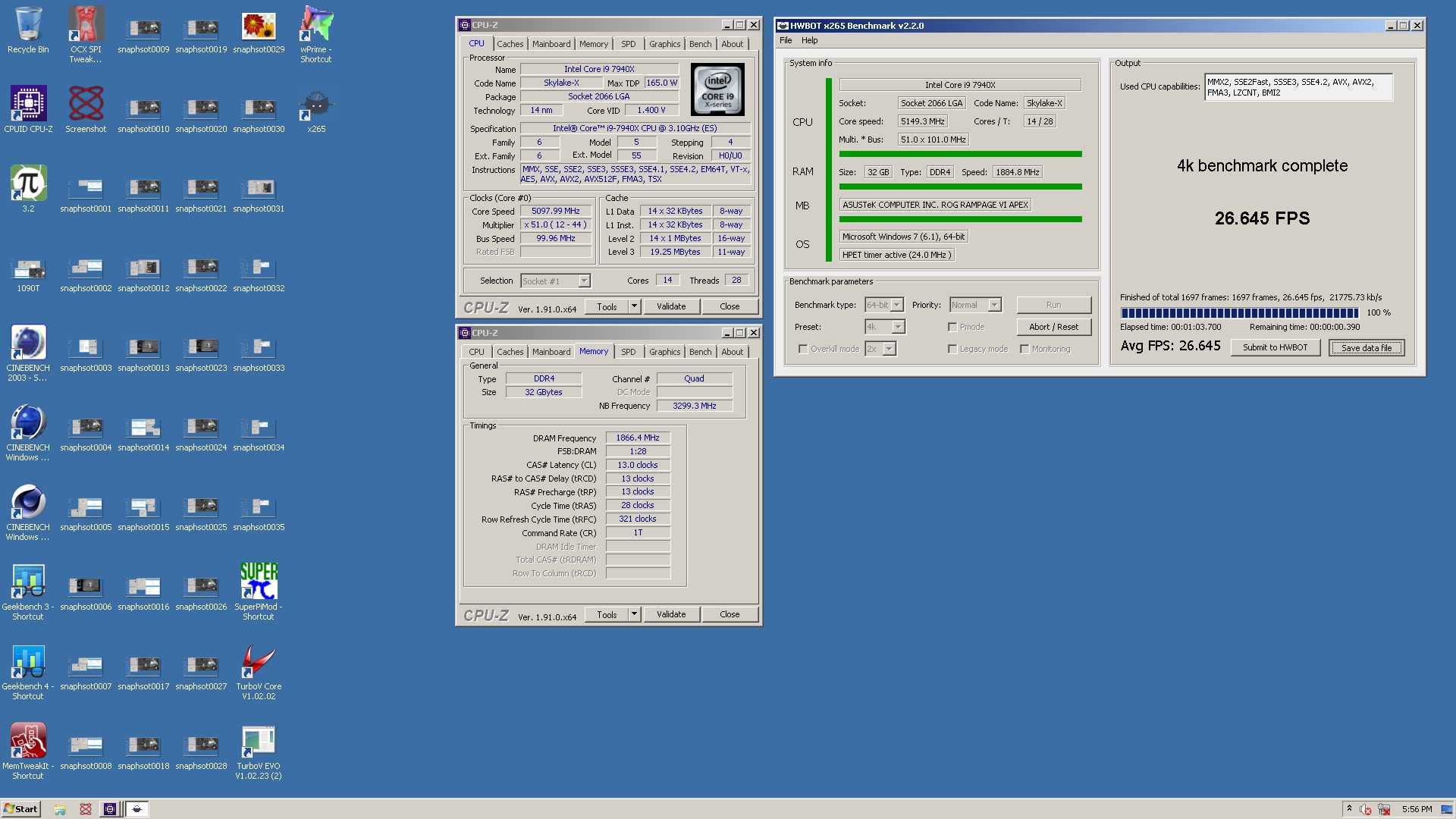Open the MemTweakIt shortcut icon
1456x819 pixels.
28,751
